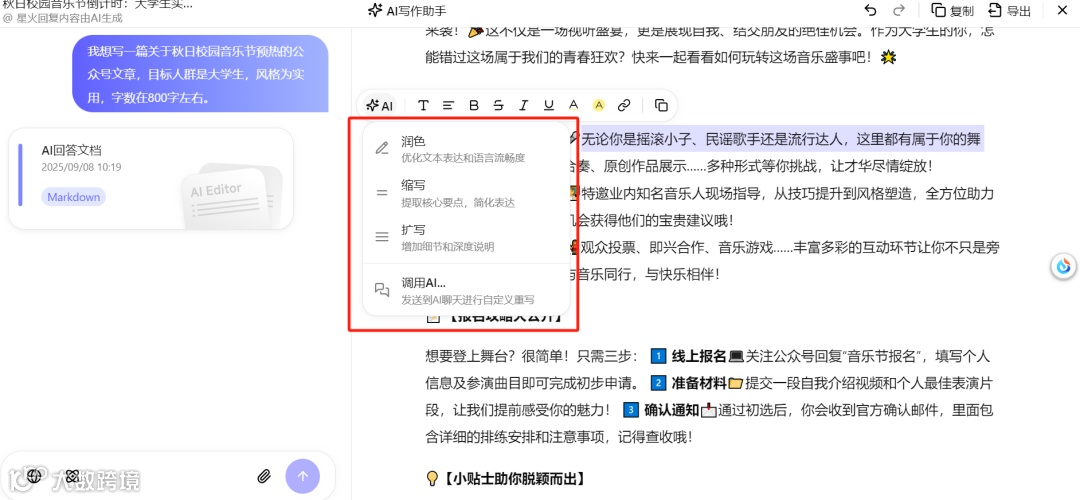Open the font color picker
Viewport: 1080px width, 500px height.
(573, 105)
